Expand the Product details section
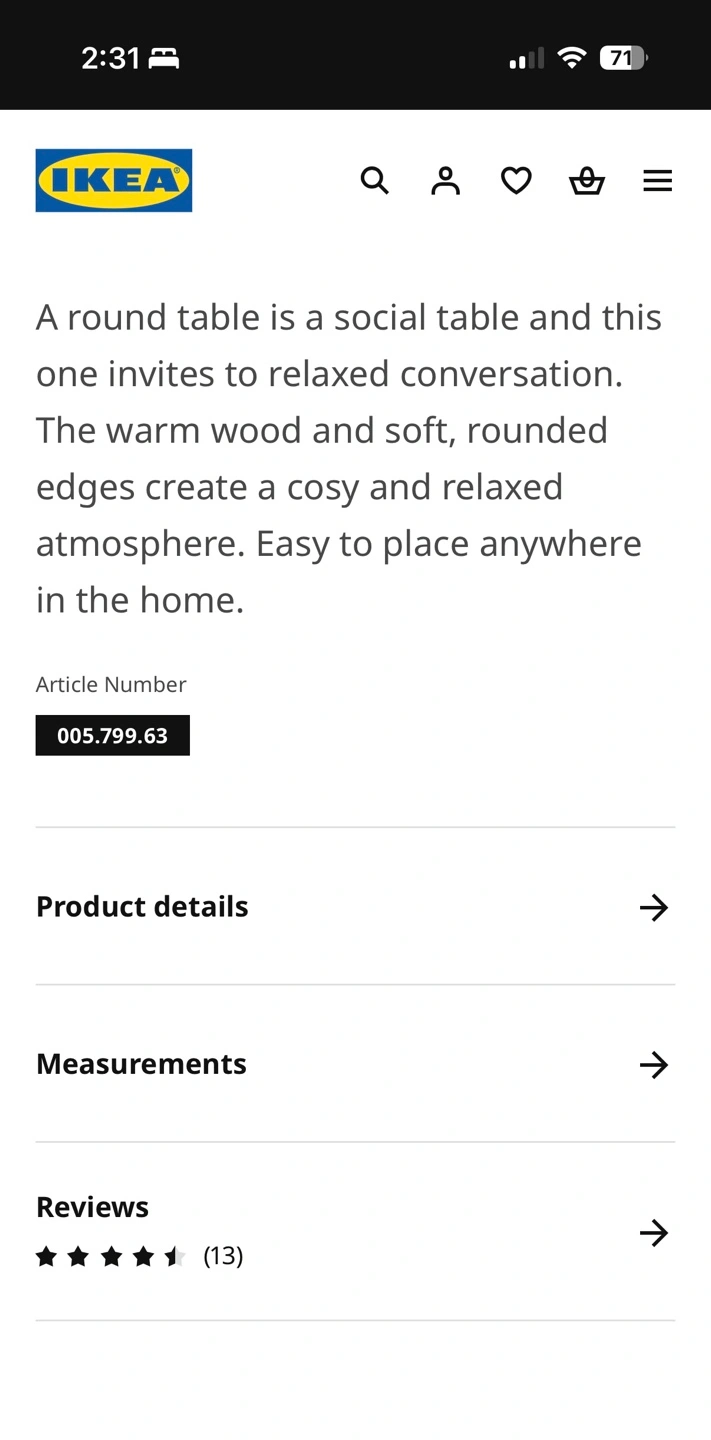Viewport: 711px width, 1440px height. click(142, 906)
